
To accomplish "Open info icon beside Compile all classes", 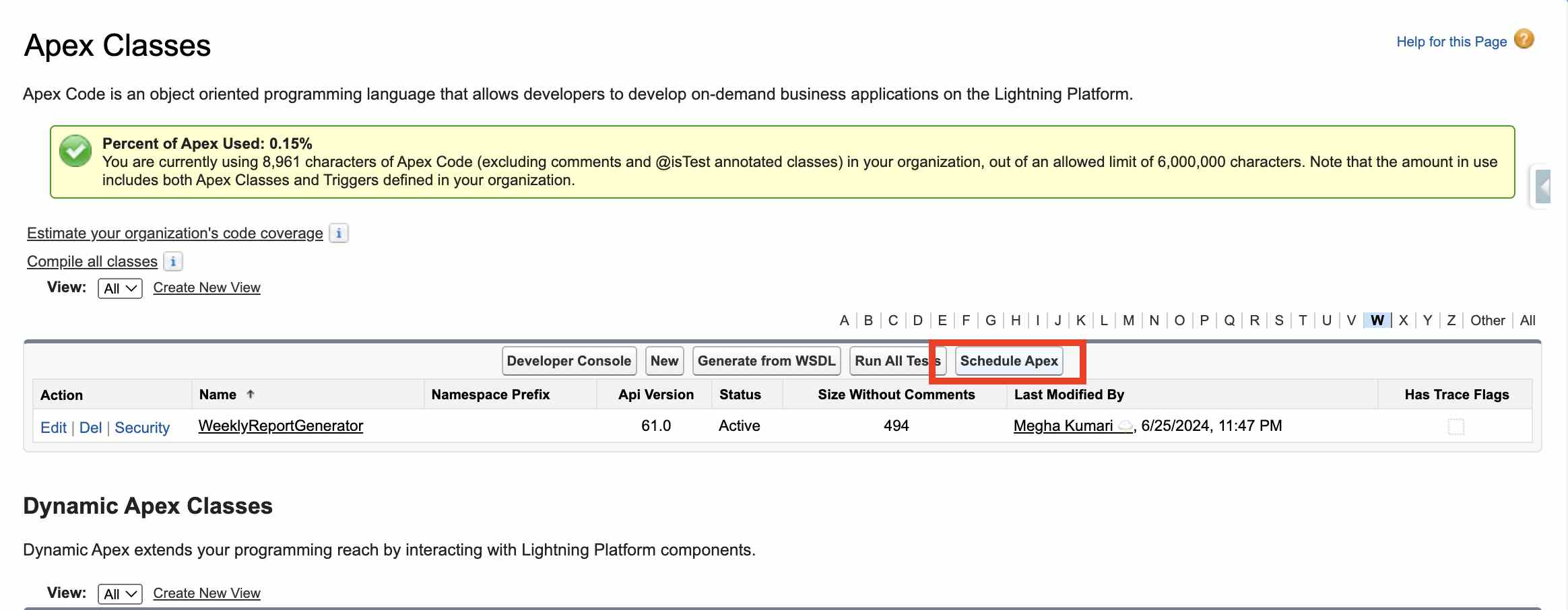I will (173, 261).
